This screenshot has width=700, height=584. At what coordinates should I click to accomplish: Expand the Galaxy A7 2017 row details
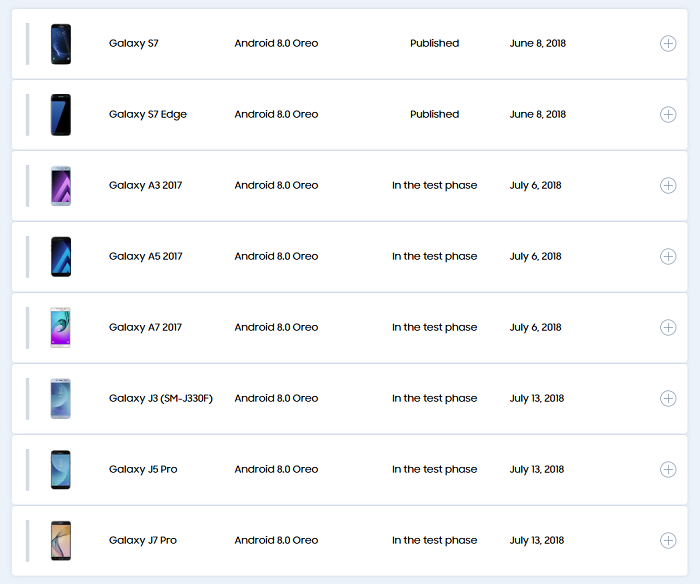point(668,327)
